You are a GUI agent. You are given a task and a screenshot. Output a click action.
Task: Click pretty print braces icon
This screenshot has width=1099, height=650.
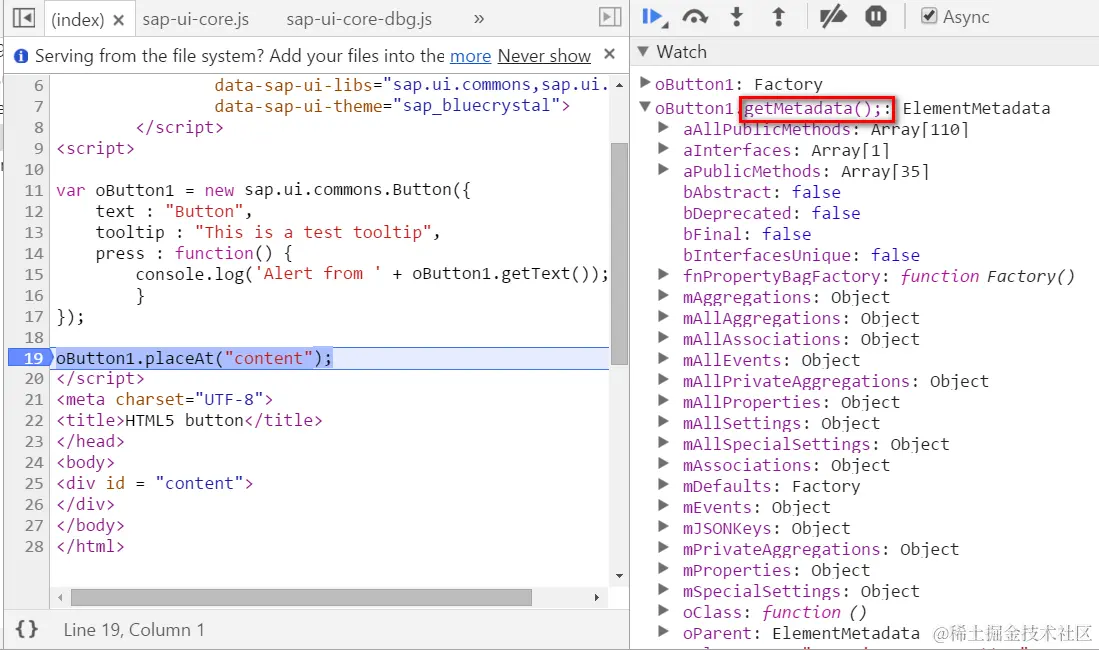27,629
